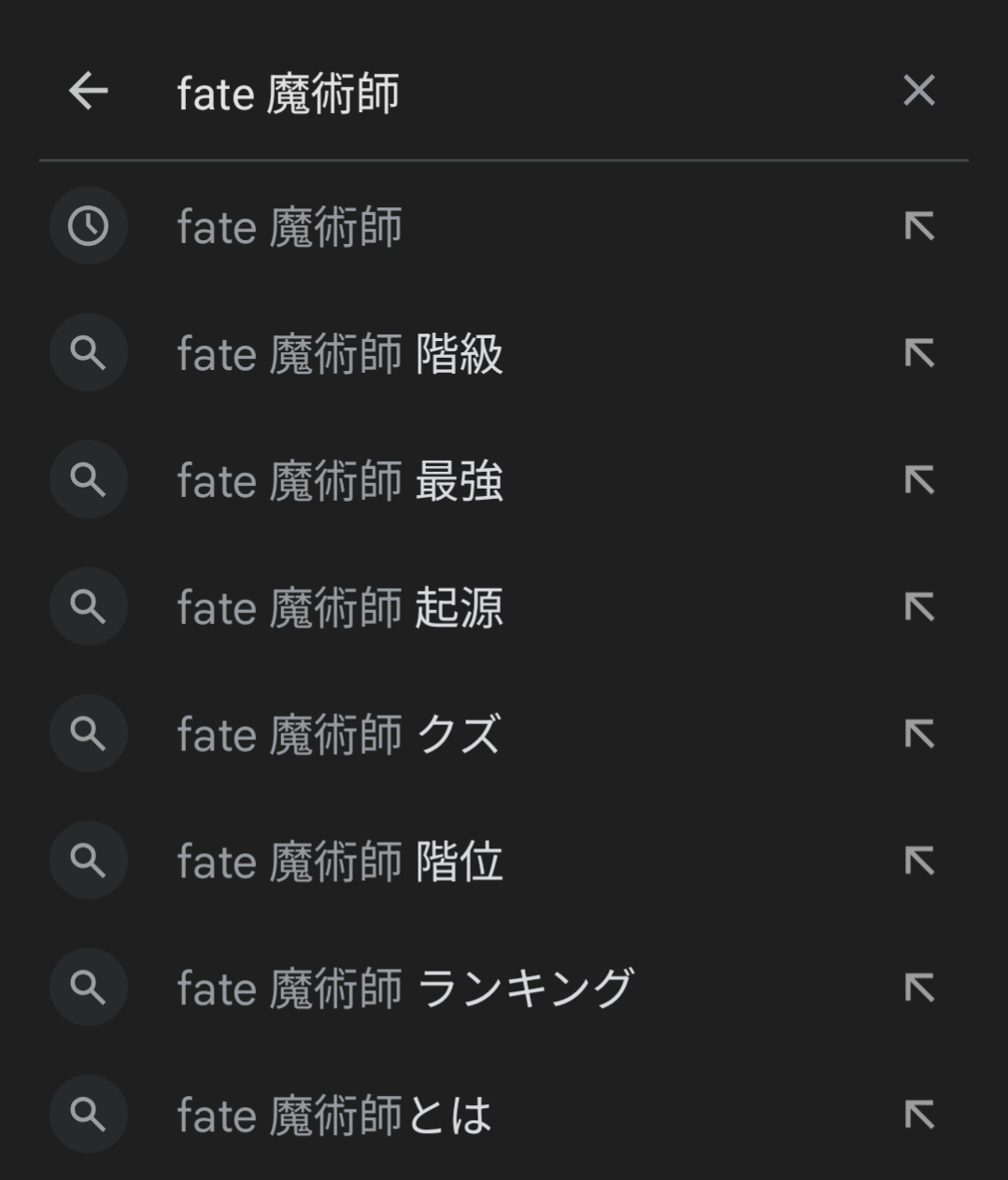Clear the search text with X
Image resolution: width=1008 pixels, height=1180 pixels.
[918, 92]
